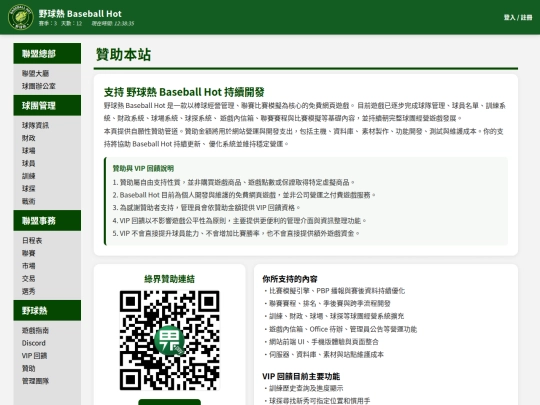Click the 贊助本站 page heading
Viewport: 540px width, 405px height.
pos(123,54)
